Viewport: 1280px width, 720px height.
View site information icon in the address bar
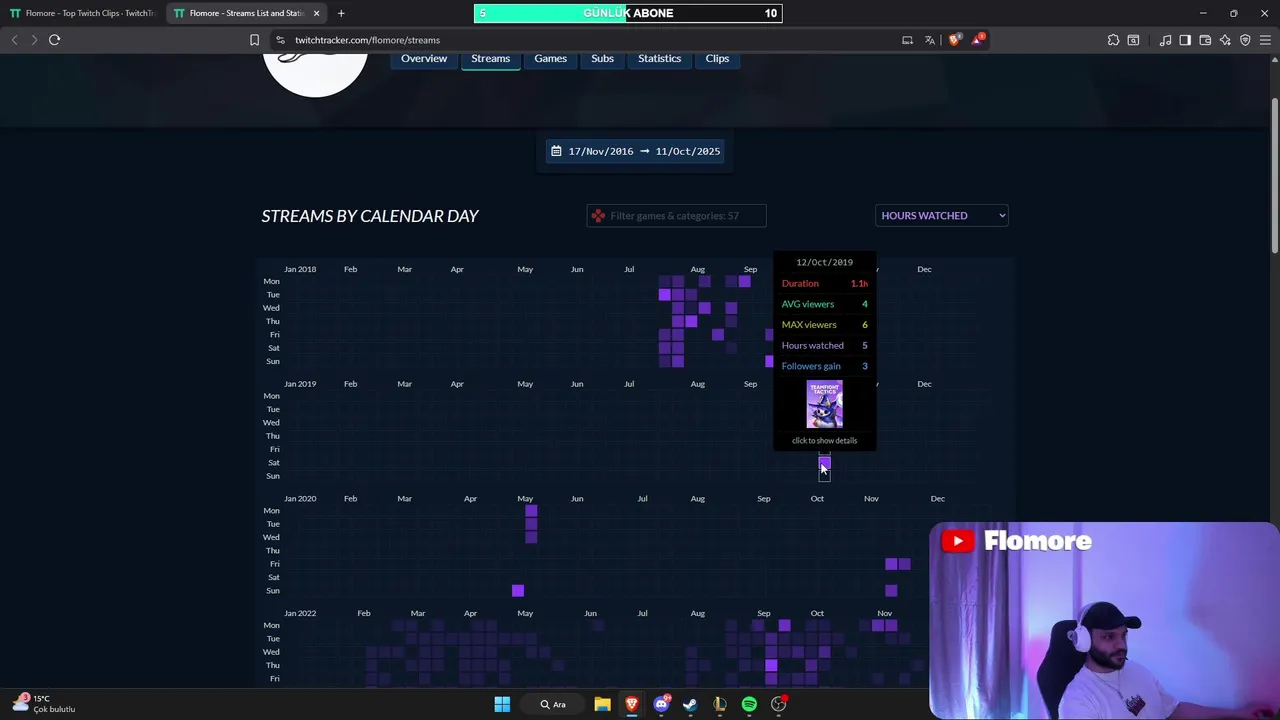[280, 40]
